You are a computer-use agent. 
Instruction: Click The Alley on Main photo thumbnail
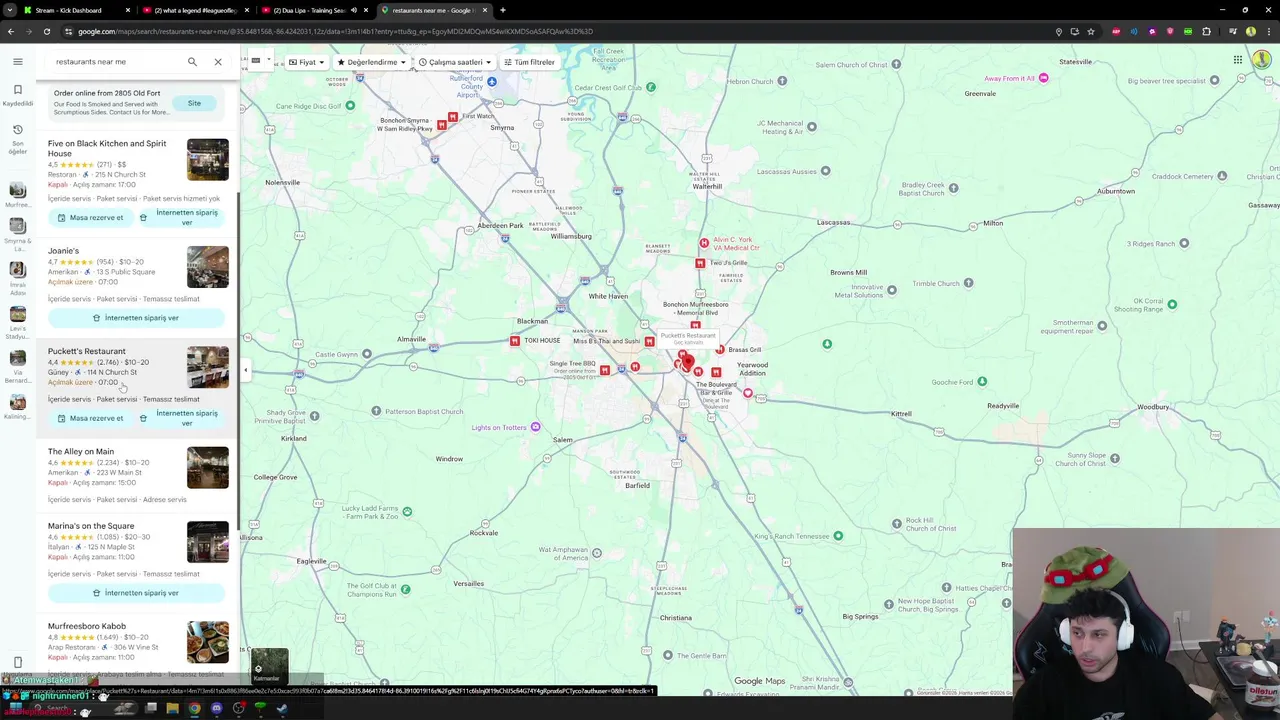pyautogui.click(x=208, y=467)
